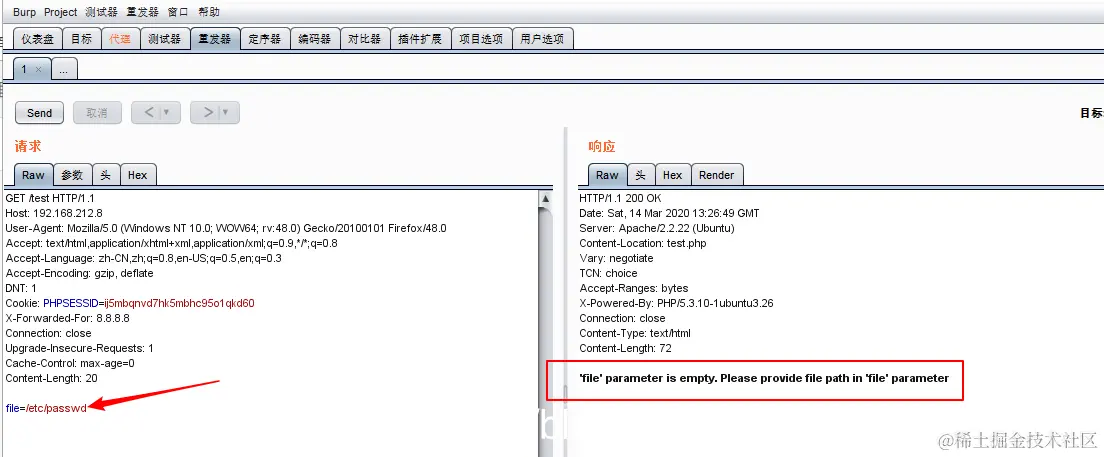Select the response 头 tab
Screen dimensions: 1104x457
(x=641, y=175)
